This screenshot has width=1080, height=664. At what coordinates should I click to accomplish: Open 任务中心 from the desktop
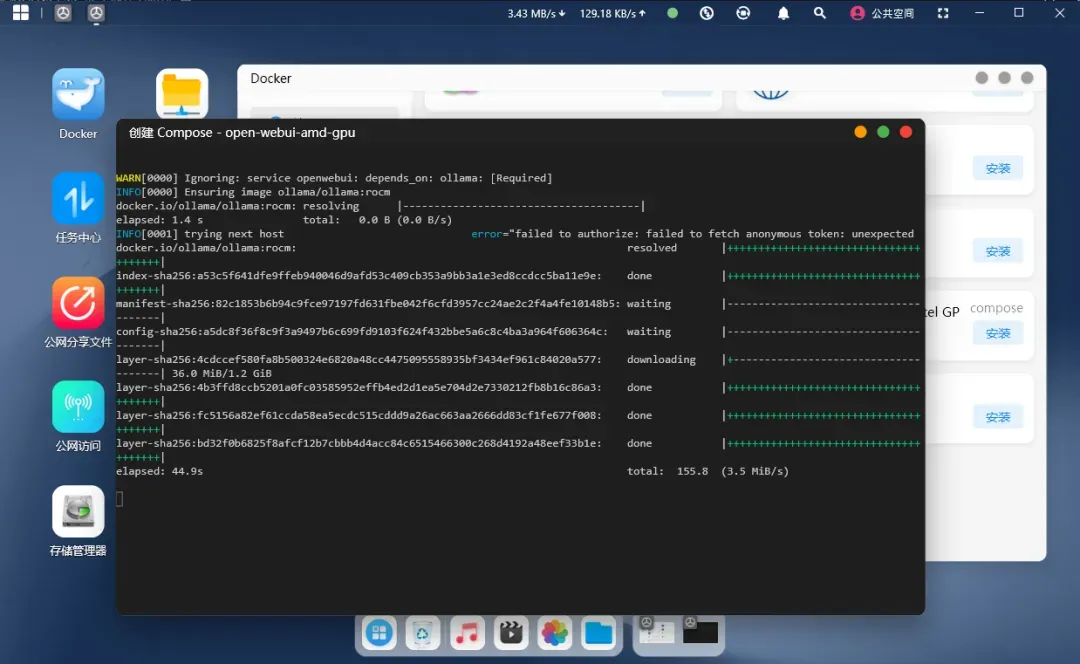point(78,198)
